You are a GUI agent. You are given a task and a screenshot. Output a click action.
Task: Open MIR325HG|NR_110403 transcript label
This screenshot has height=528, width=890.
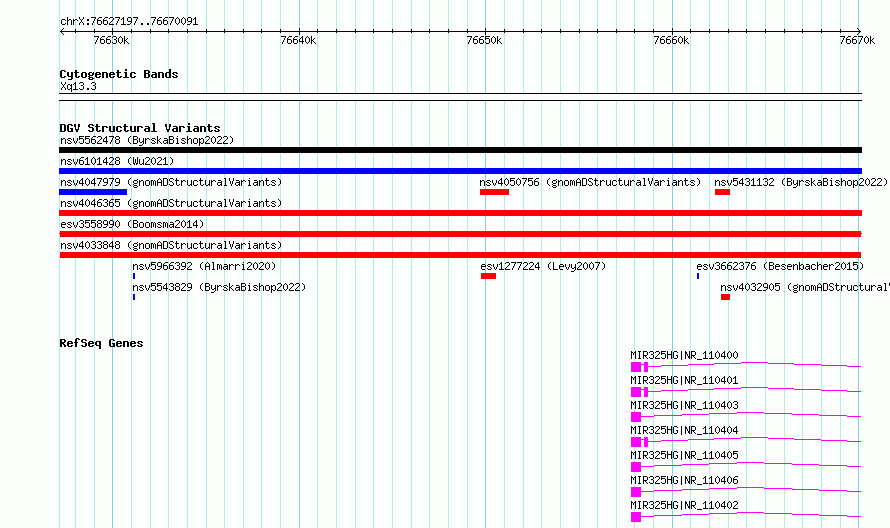click(x=685, y=405)
